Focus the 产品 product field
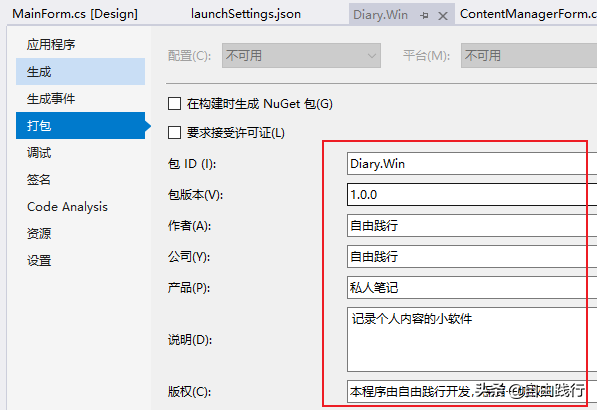Viewport: 597px width, 410px height. pyautogui.click(x=472, y=287)
